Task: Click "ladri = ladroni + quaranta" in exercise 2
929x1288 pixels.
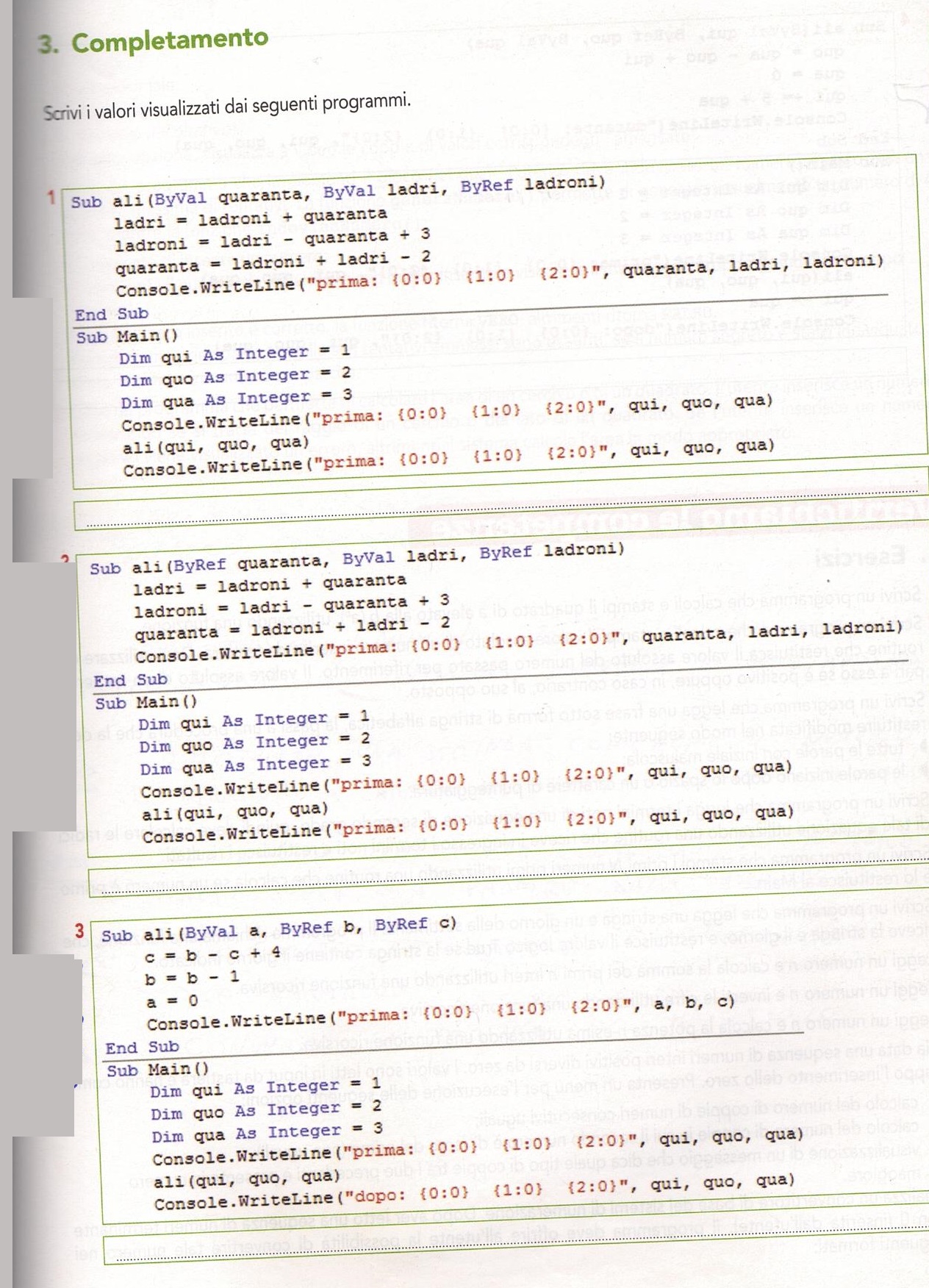Action: 270,584
